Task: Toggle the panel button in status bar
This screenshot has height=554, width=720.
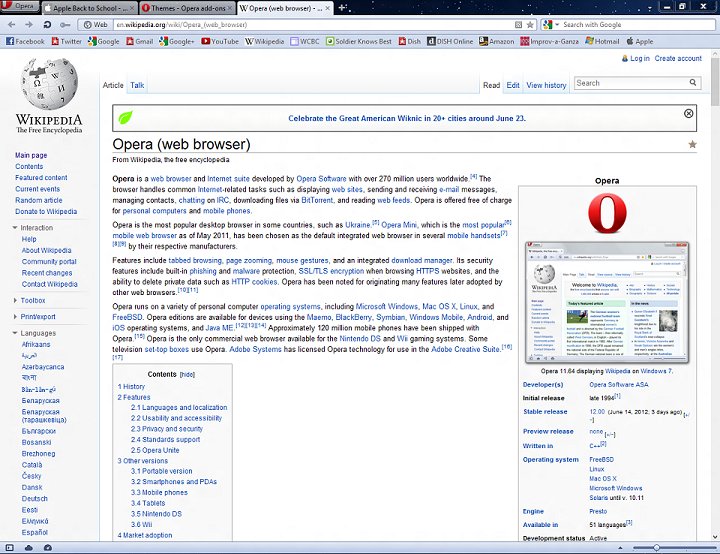Action: pyautogui.click(x=10, y=548)
